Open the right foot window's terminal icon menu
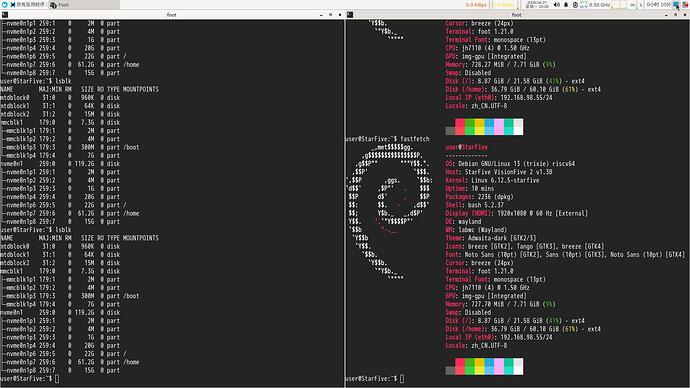The height and width of the screenshot is (388, 690). coord(350,15)
